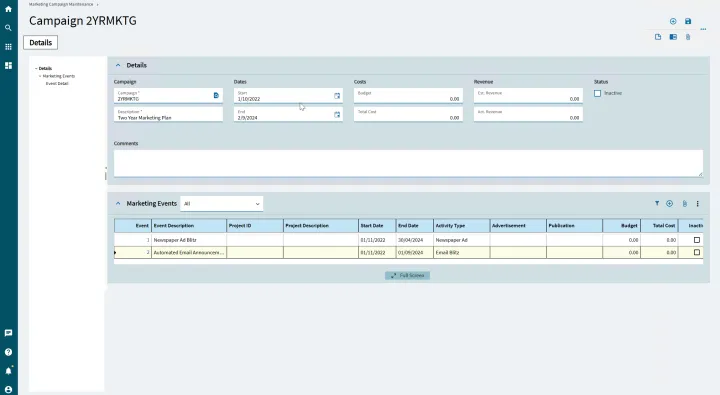Click the Full Screen button

pyautogui.click(x=407, y=276)
